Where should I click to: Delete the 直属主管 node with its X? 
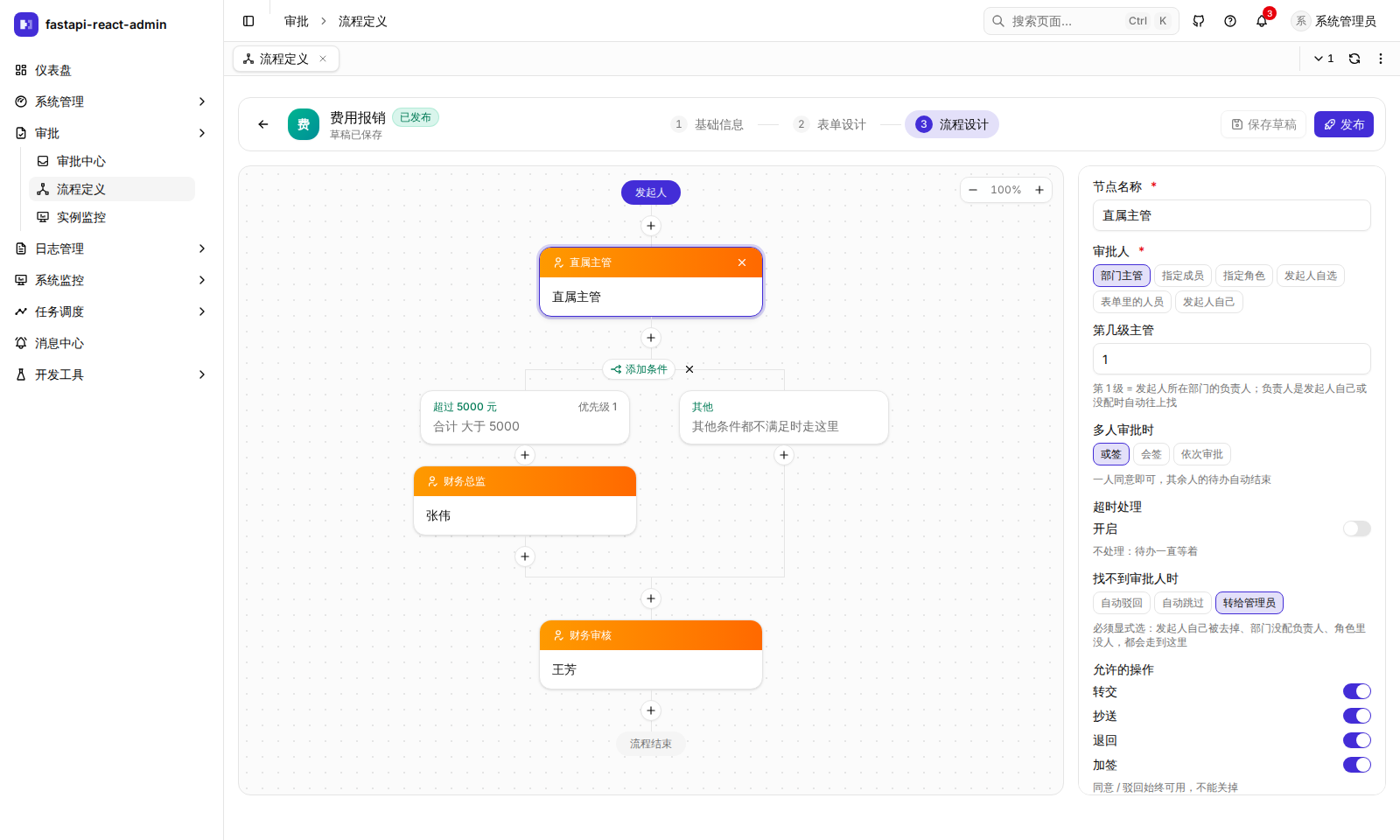coord(742,262)
